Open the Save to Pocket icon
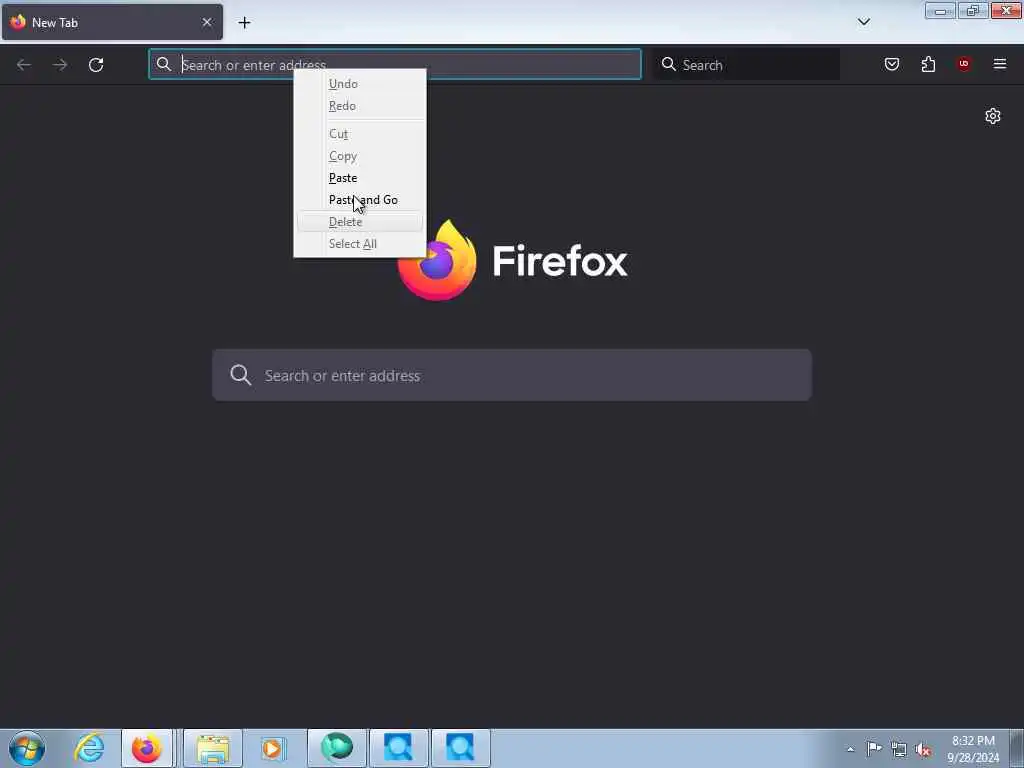Image resolution: width=1024 pixels, height=768 pixels. [892, 64]
